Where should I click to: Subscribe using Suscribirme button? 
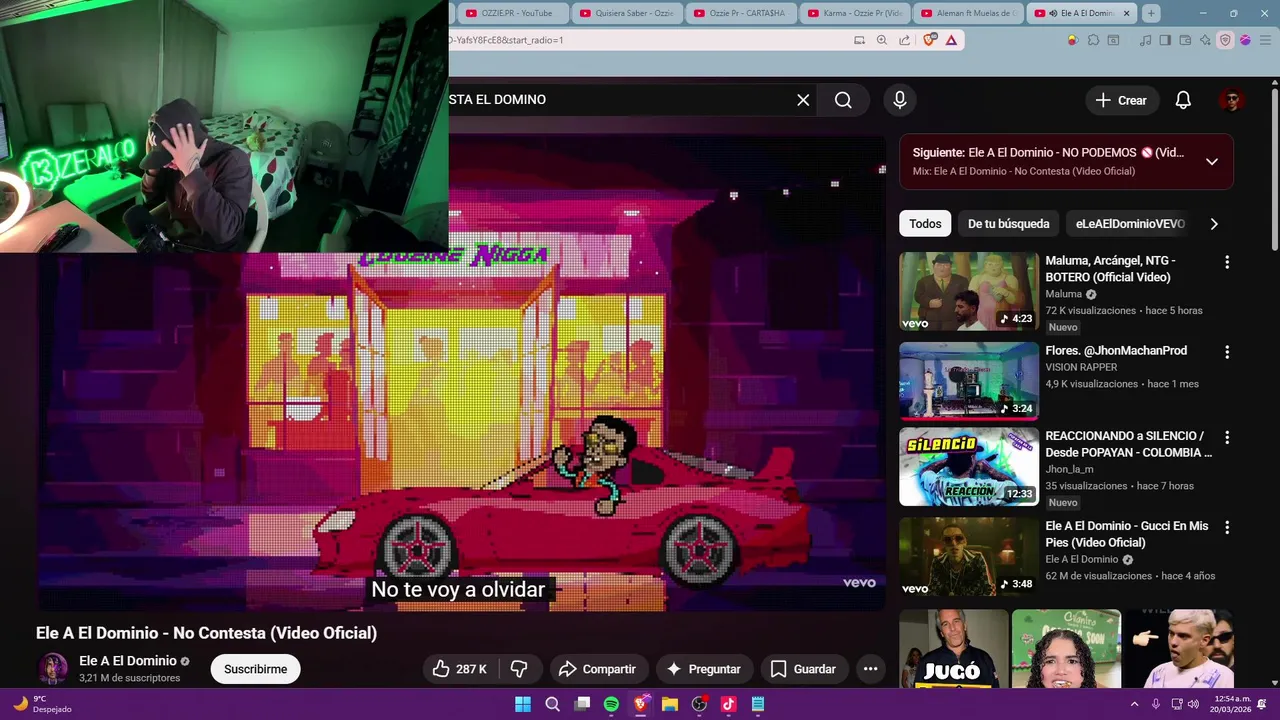(255, 669)
